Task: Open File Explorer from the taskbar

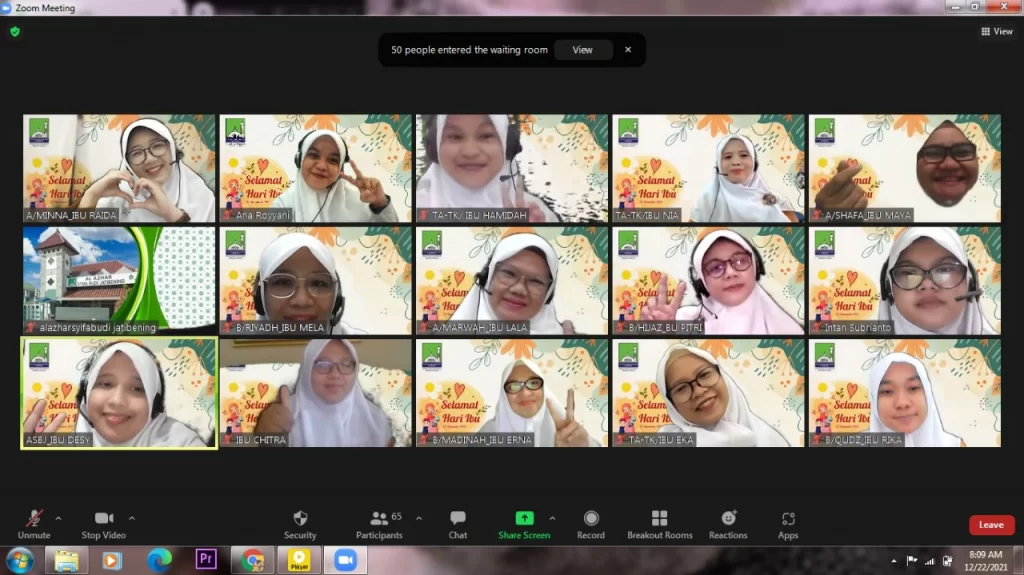Action: 67,561
